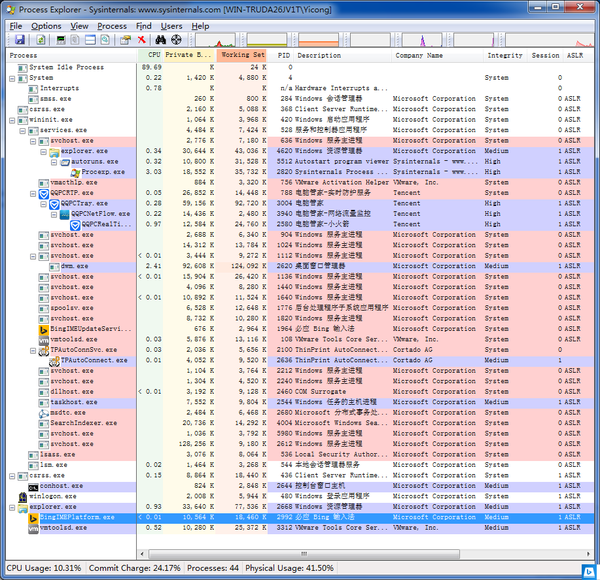
Task: Click the horizontal scrollbar thumb
Action: [x=304, y=554]
